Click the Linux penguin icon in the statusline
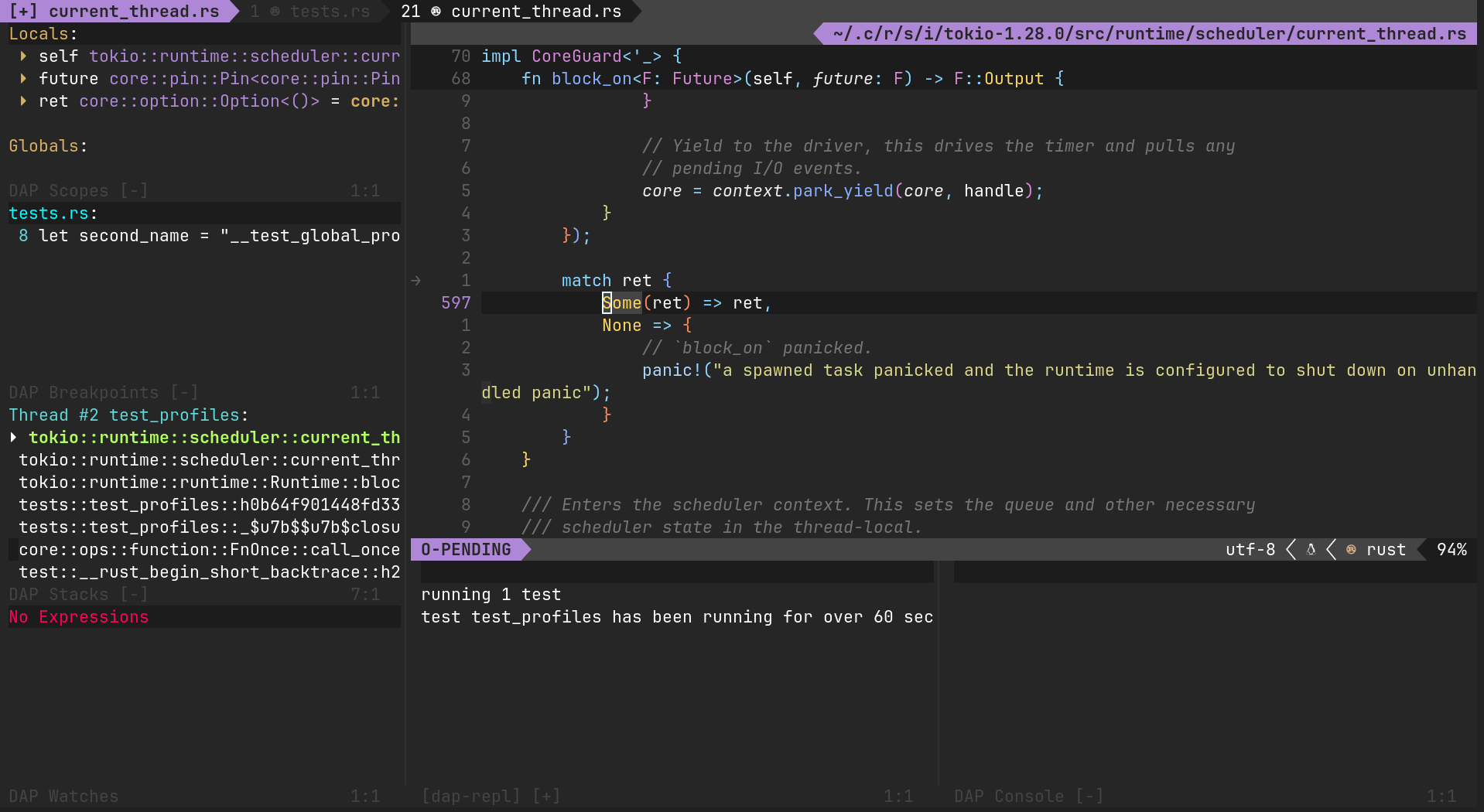This screenshot has height=812, width=1484. pos(1310,549)
